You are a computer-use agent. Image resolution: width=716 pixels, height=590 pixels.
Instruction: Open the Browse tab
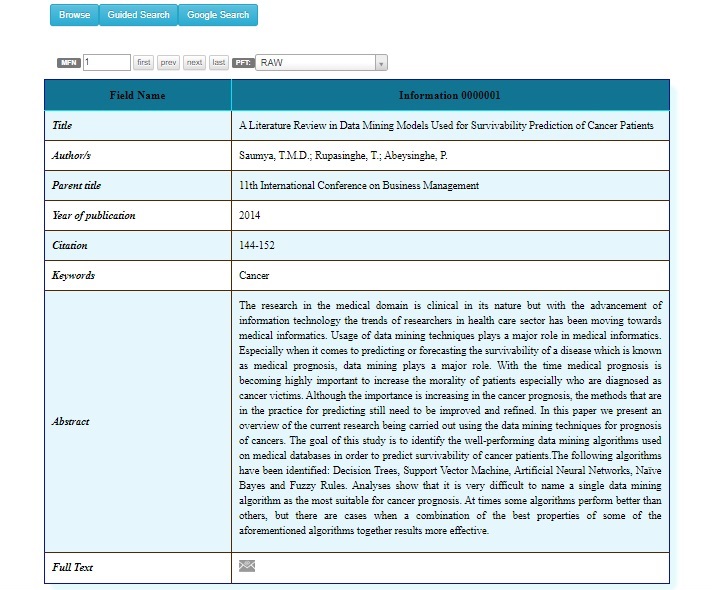74,15
